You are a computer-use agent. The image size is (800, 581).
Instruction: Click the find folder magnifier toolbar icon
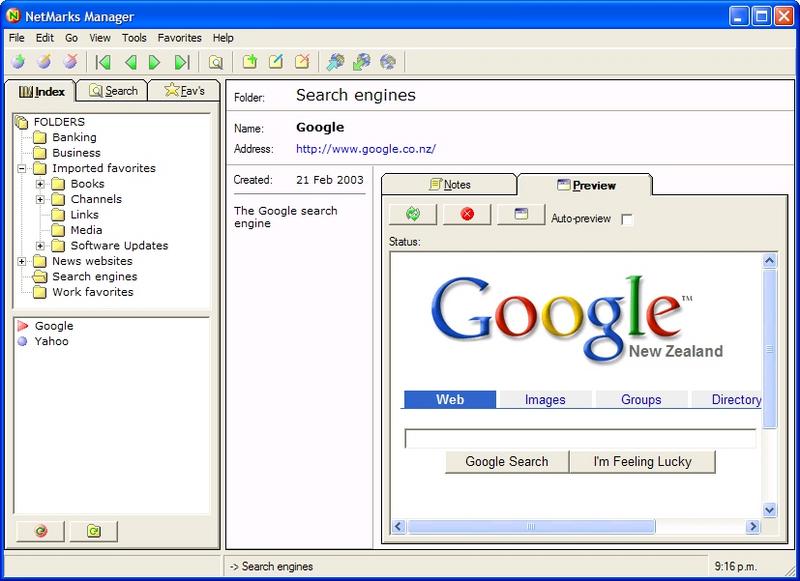216,62
